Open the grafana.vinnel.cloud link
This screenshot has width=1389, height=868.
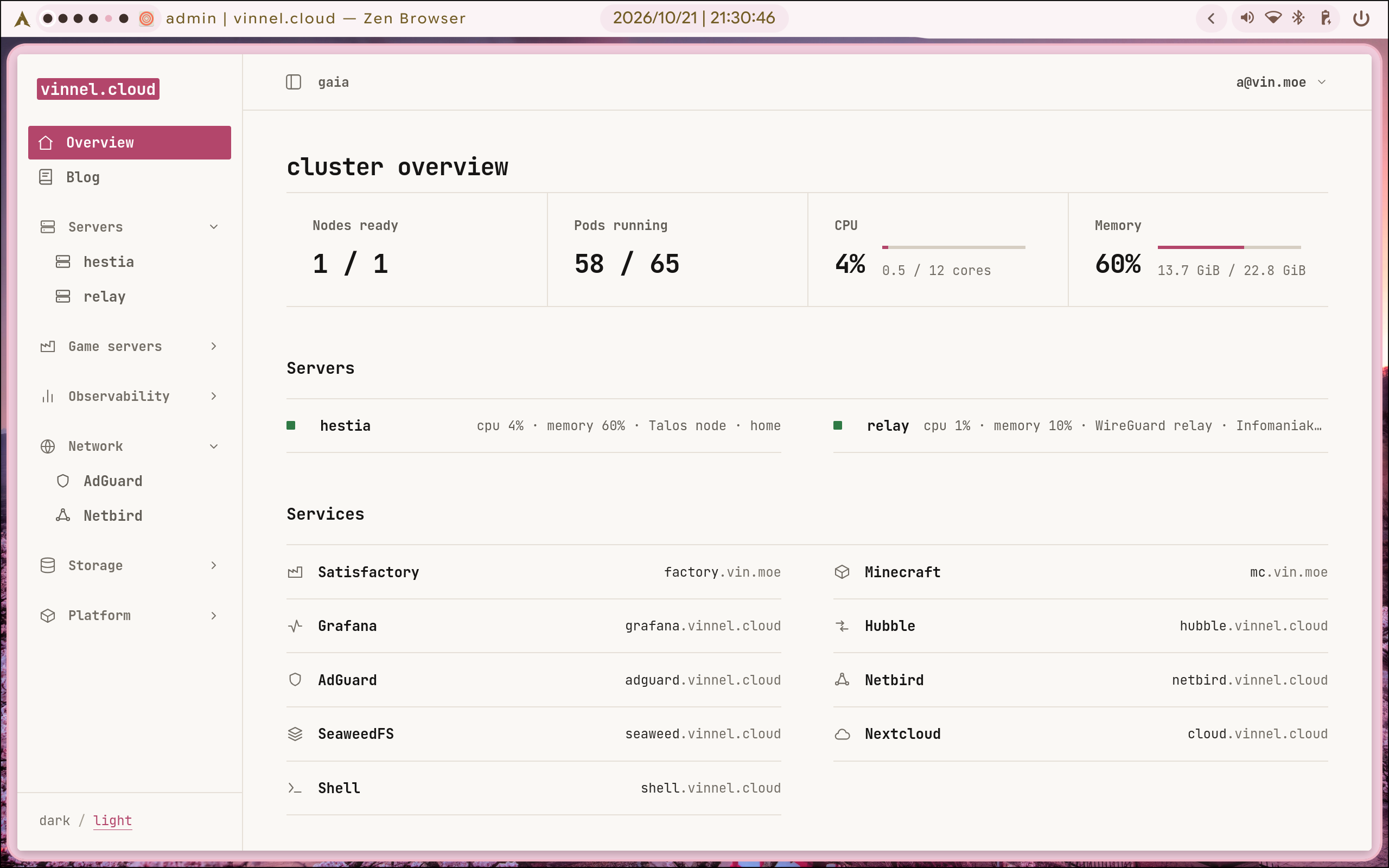coord(703,626)
